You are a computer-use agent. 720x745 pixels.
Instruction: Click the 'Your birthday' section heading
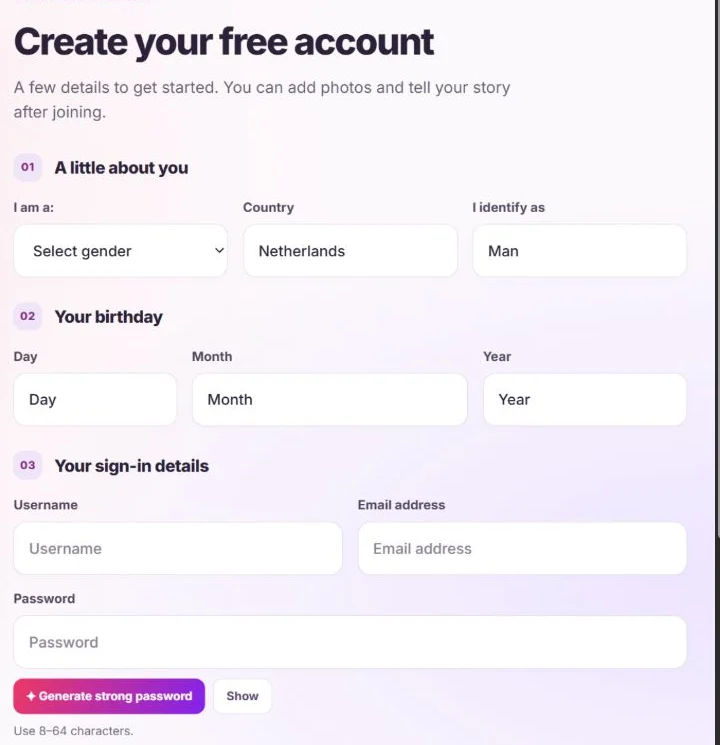pyautogui.click(x=108, y=317)
